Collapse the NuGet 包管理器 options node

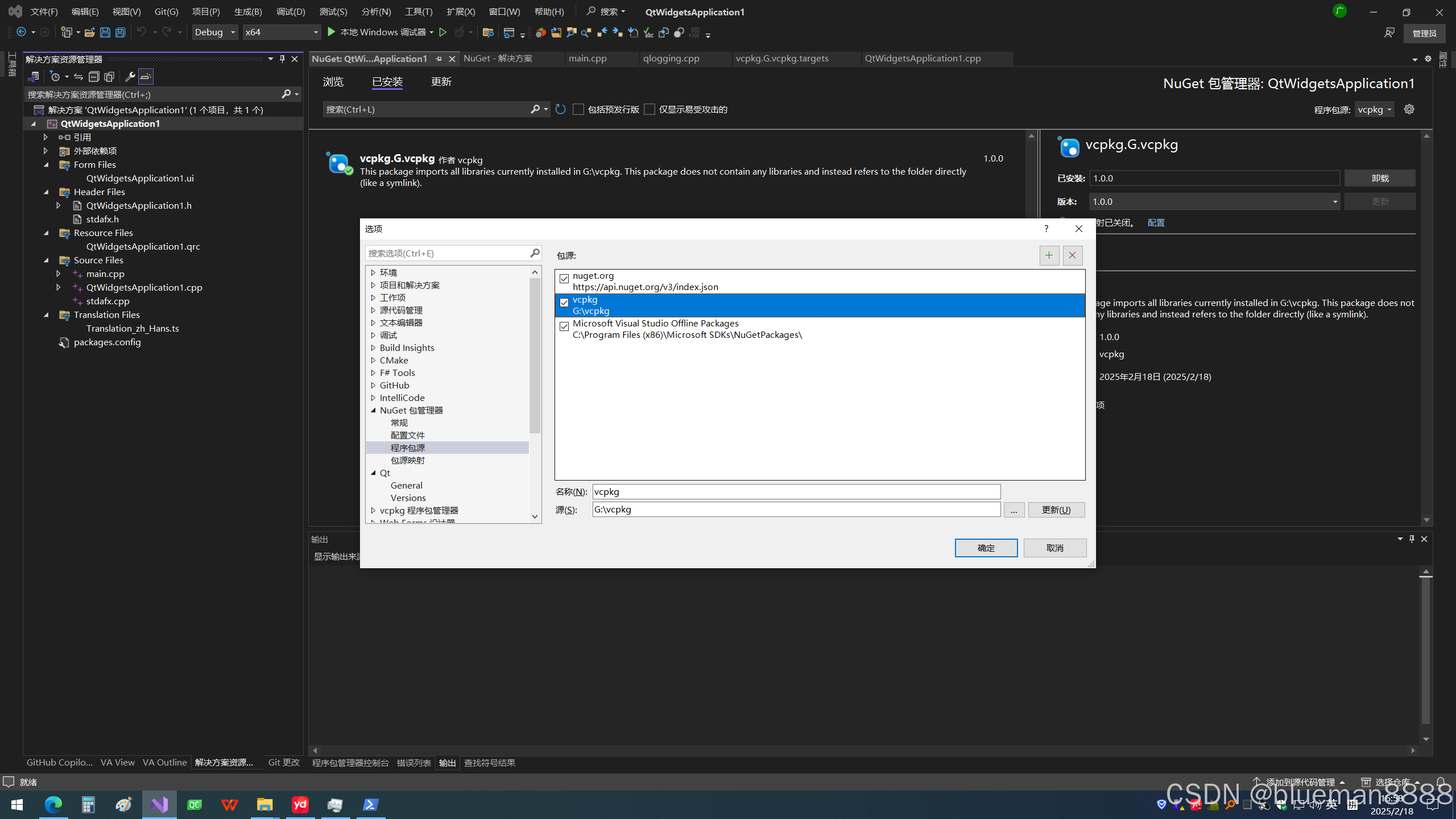(373, 410)
